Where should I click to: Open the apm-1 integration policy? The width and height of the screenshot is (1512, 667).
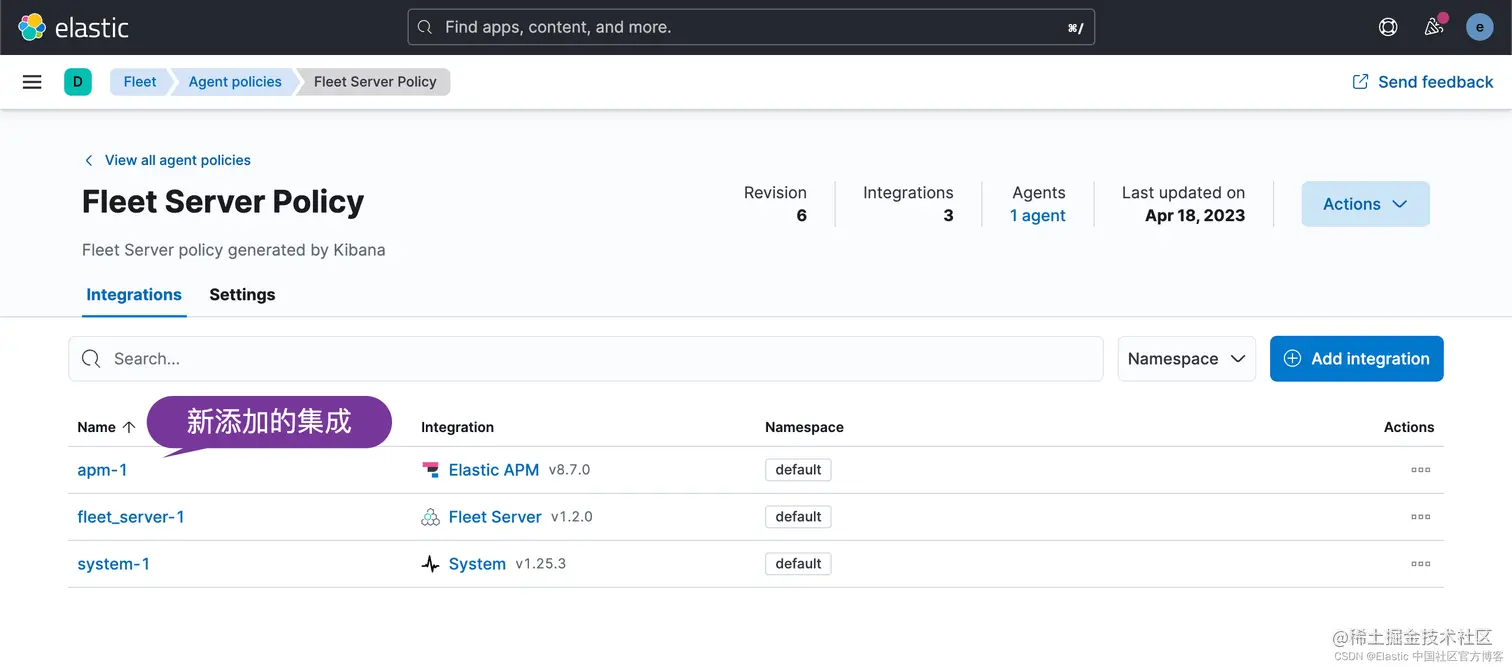coord(102,470)
